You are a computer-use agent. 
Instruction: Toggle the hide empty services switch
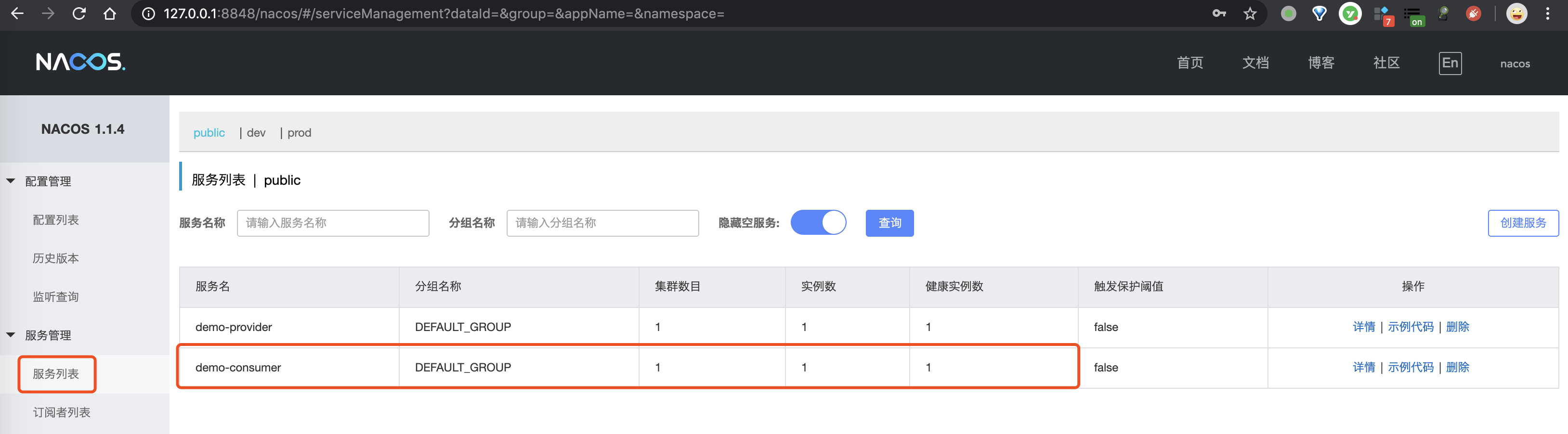point(818,222)
